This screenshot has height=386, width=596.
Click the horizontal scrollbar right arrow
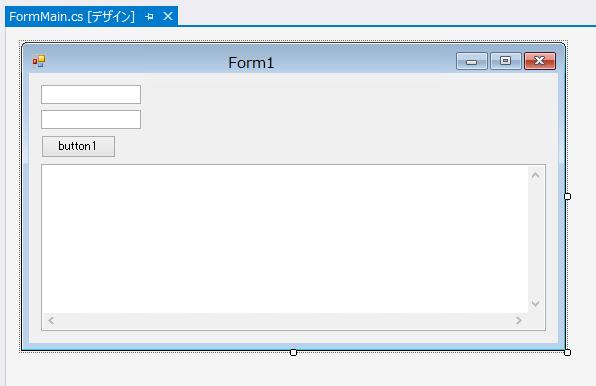(519, 321)
